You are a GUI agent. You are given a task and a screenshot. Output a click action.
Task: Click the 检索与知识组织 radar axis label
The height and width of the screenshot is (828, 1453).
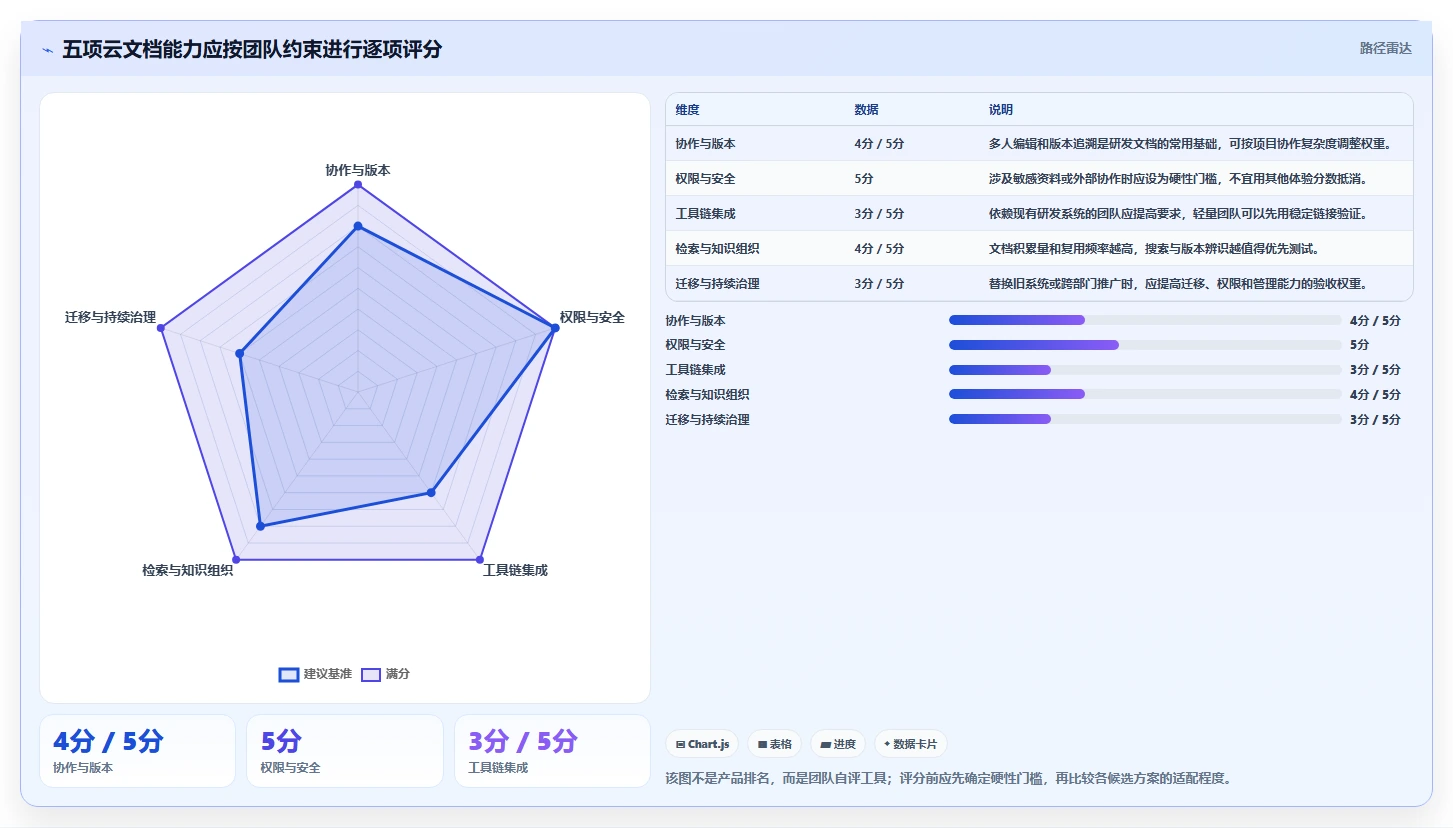(187, 570)
